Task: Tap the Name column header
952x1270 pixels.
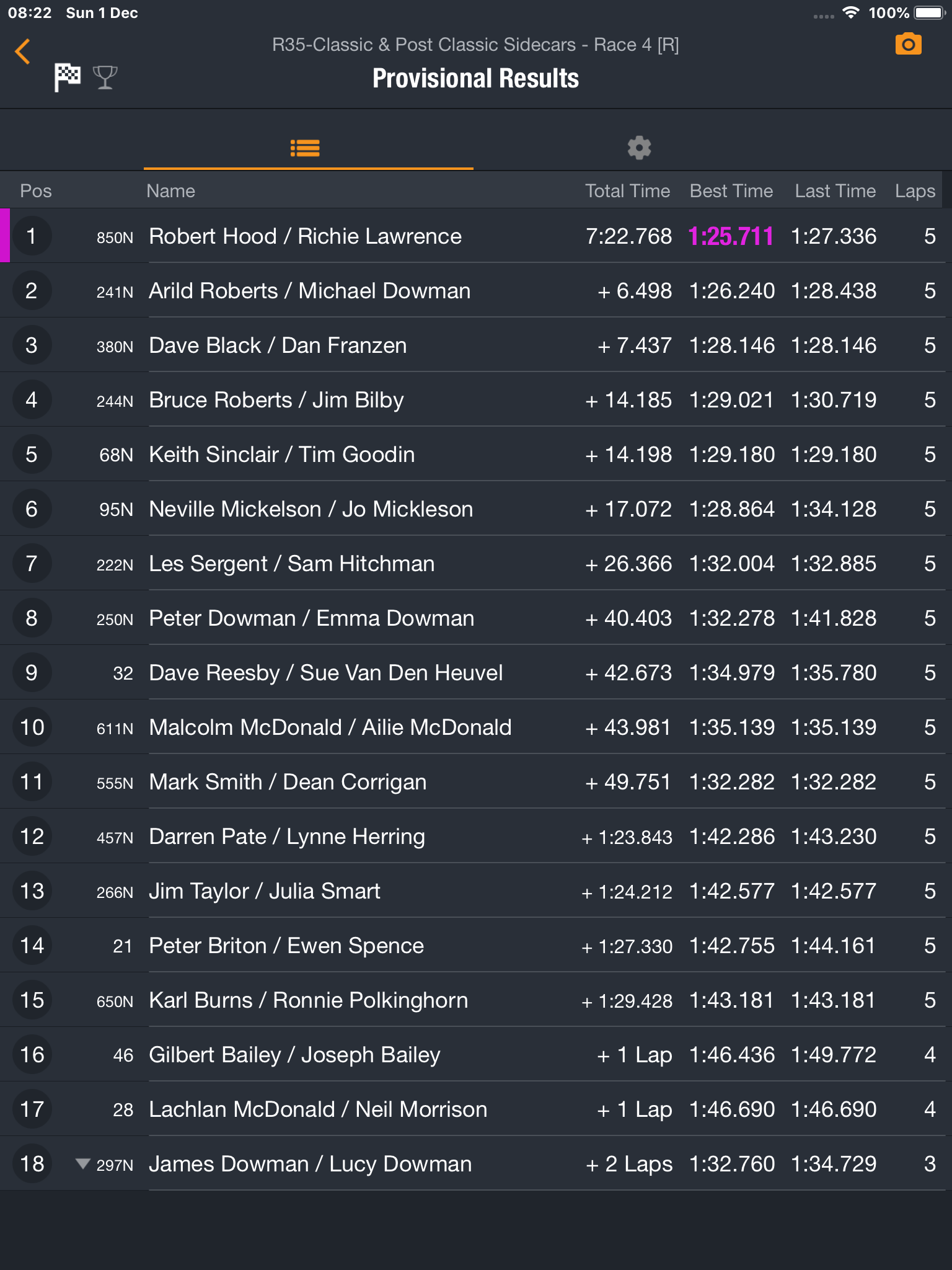Action: (170, 191)
